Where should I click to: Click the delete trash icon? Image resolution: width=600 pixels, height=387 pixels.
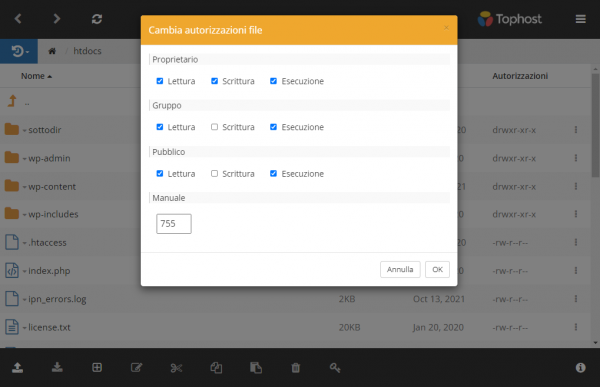(295, 367)
